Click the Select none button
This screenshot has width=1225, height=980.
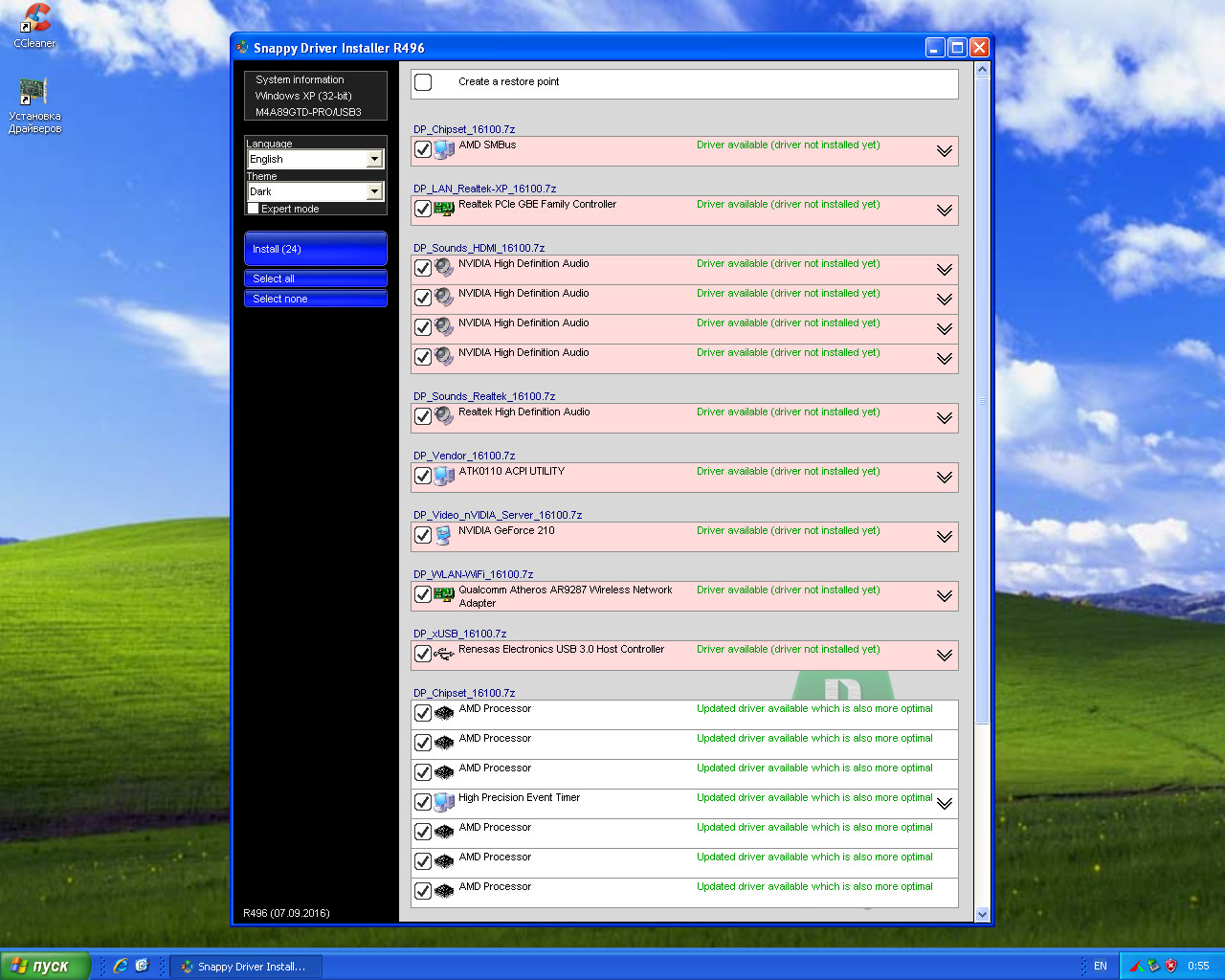click(316, 299)
